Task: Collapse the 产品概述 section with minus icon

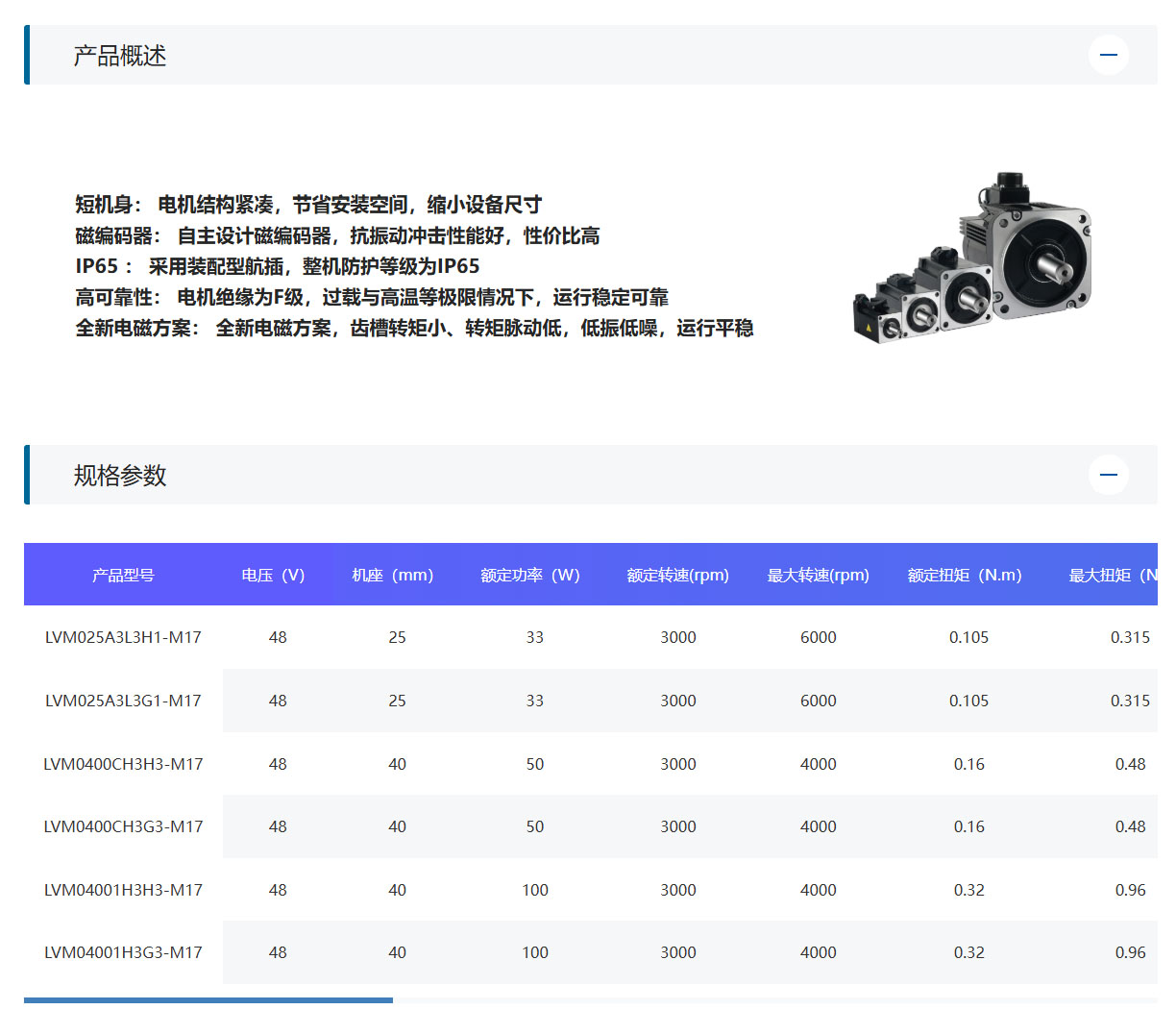Action: click(1108, 55)
